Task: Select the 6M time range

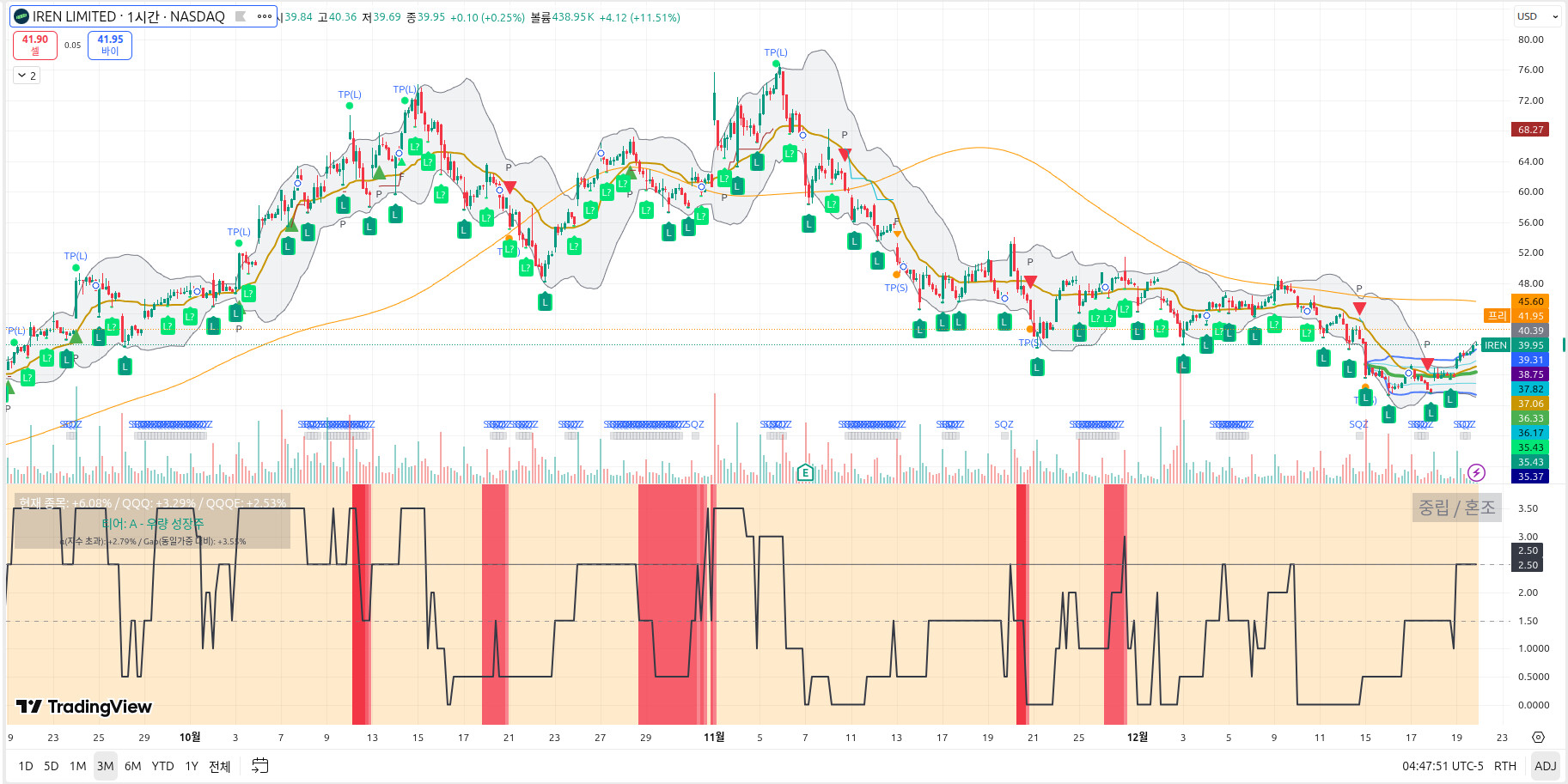Action: tap(133, 766)
